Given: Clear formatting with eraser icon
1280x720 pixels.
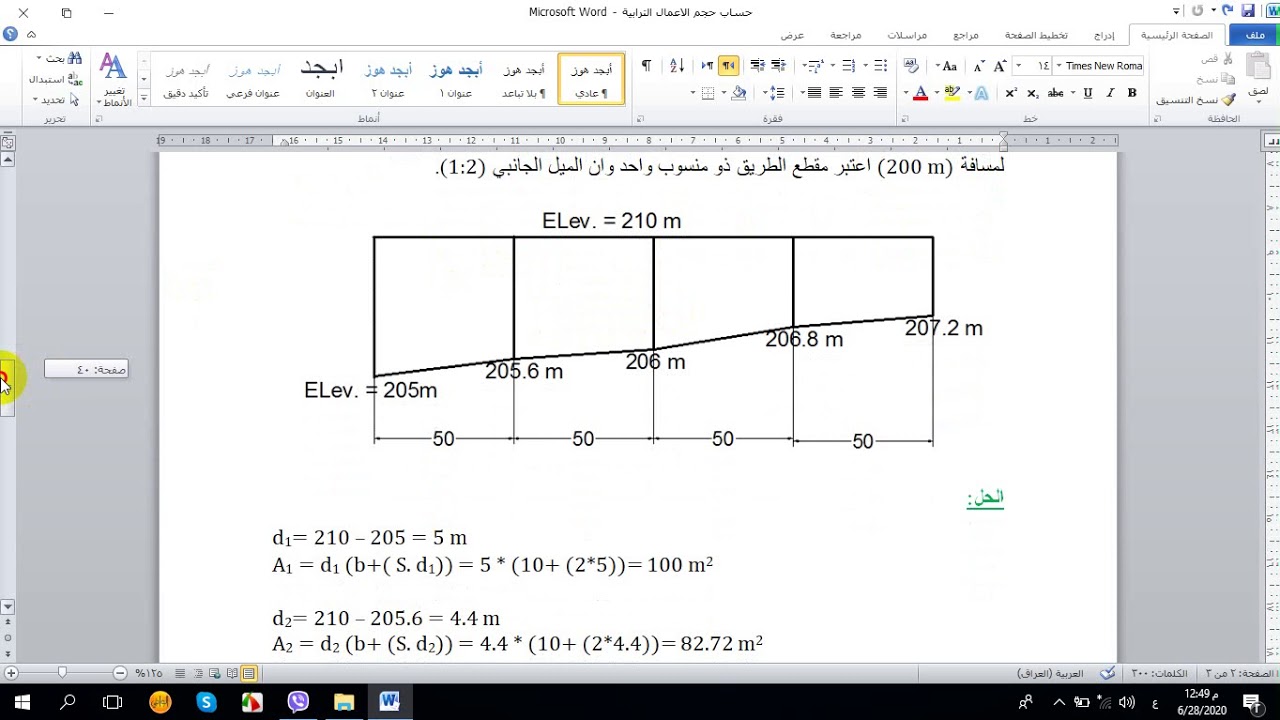Looking at the screenshot, I should pyautogui.click(x=911, y=66).
